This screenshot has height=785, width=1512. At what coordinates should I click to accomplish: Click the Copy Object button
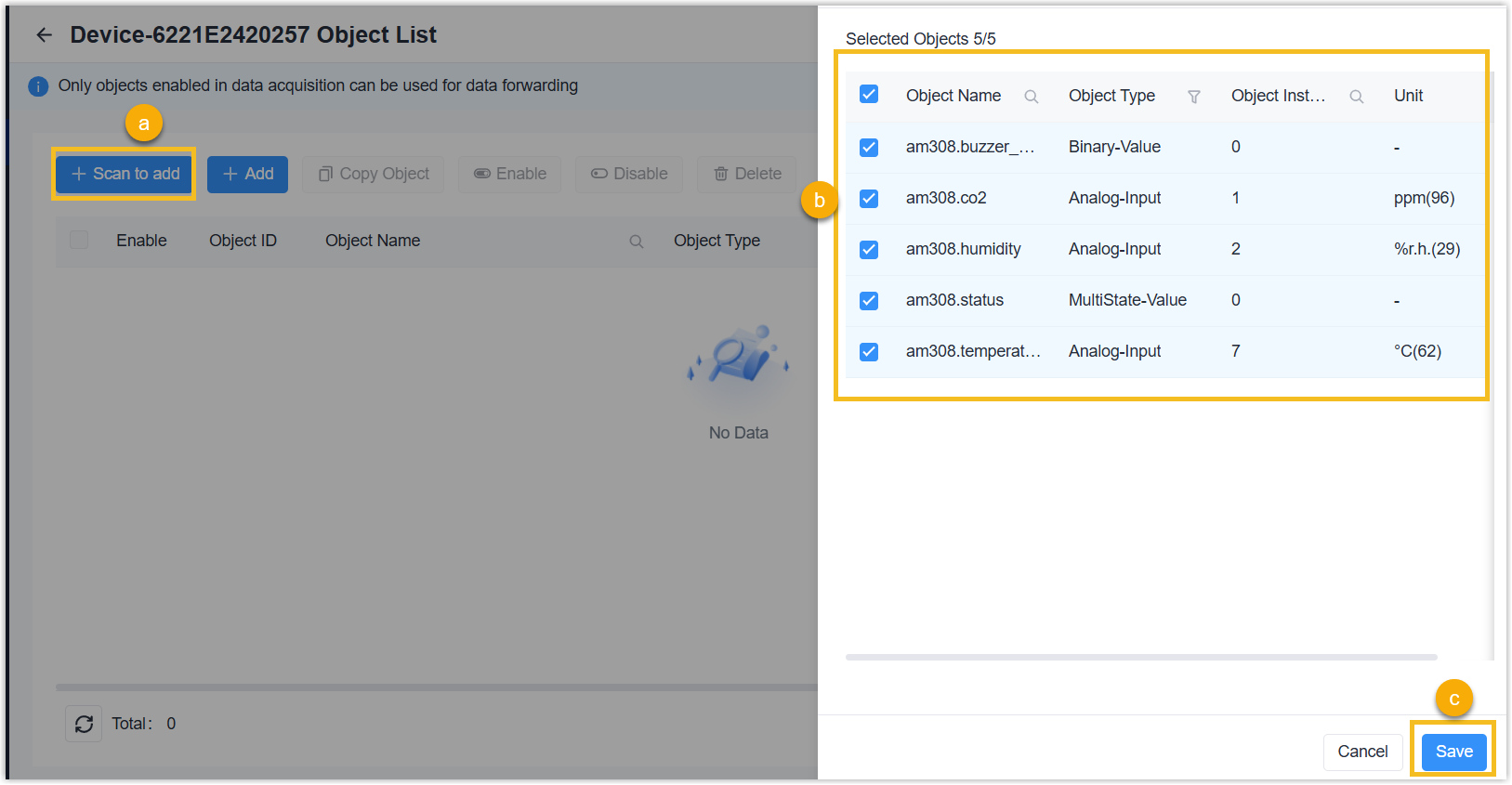(374, 174)
